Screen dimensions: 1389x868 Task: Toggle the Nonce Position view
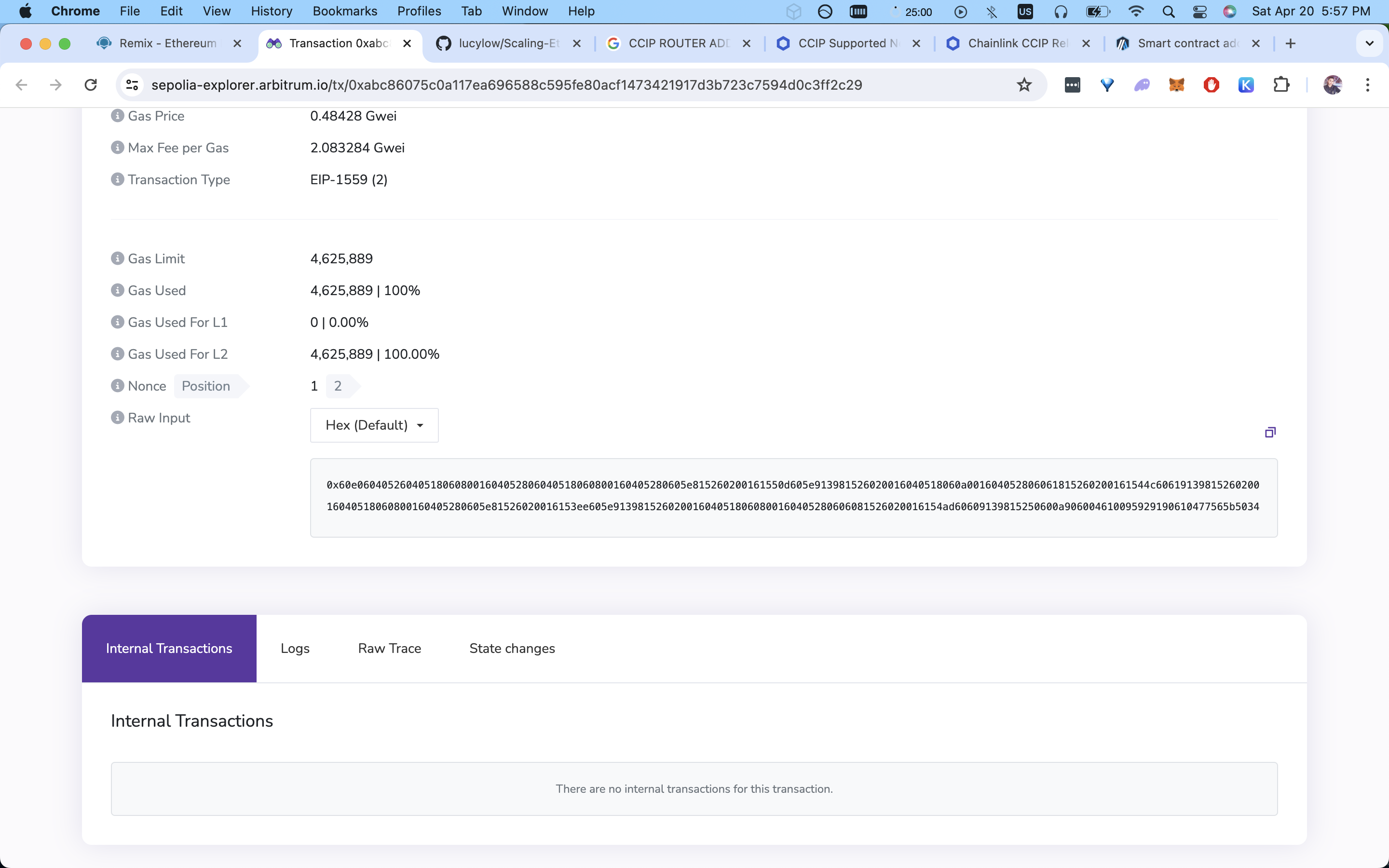205,385
